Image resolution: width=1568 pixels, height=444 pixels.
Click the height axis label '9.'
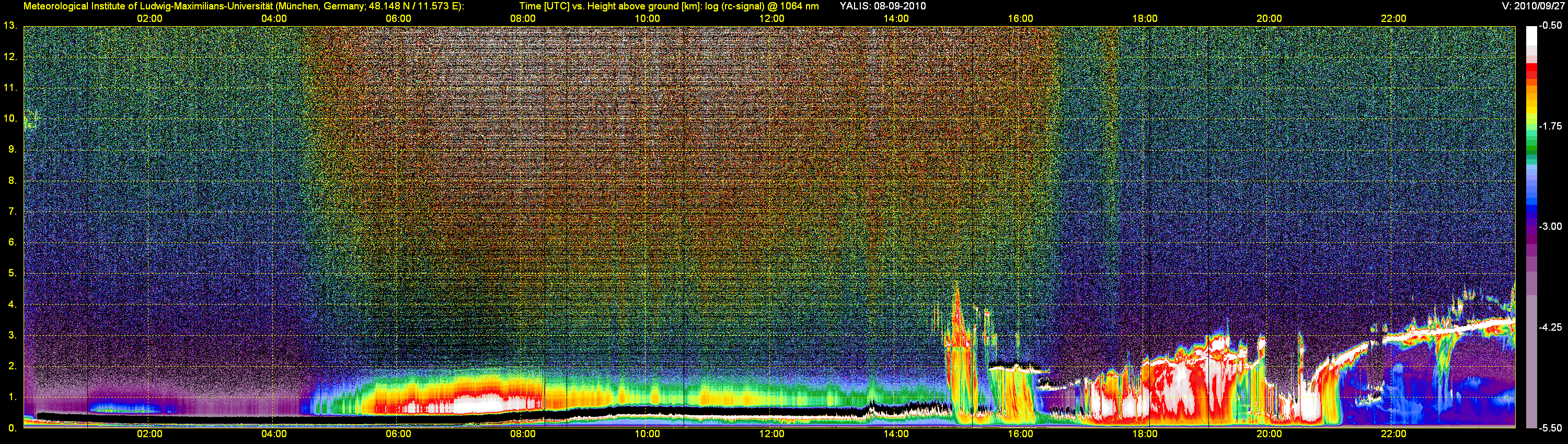click(12, 149)
